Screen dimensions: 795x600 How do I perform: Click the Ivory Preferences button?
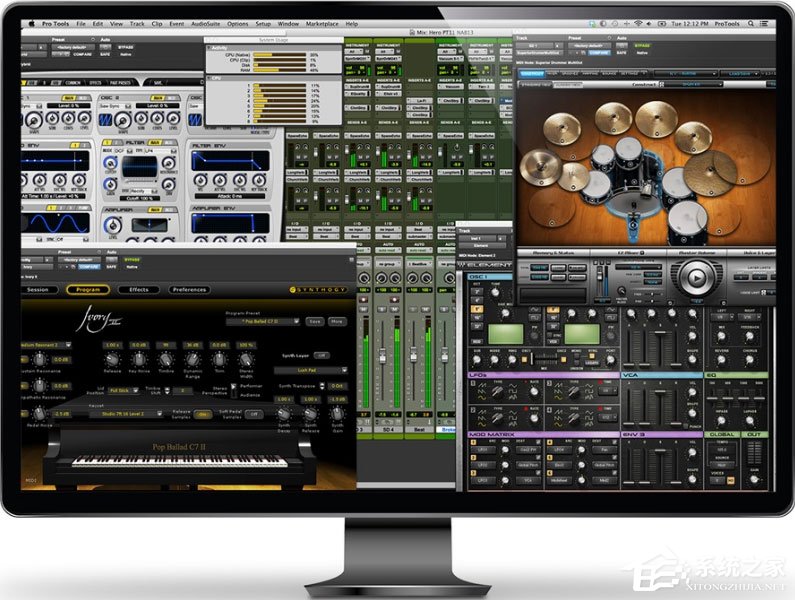189,290
